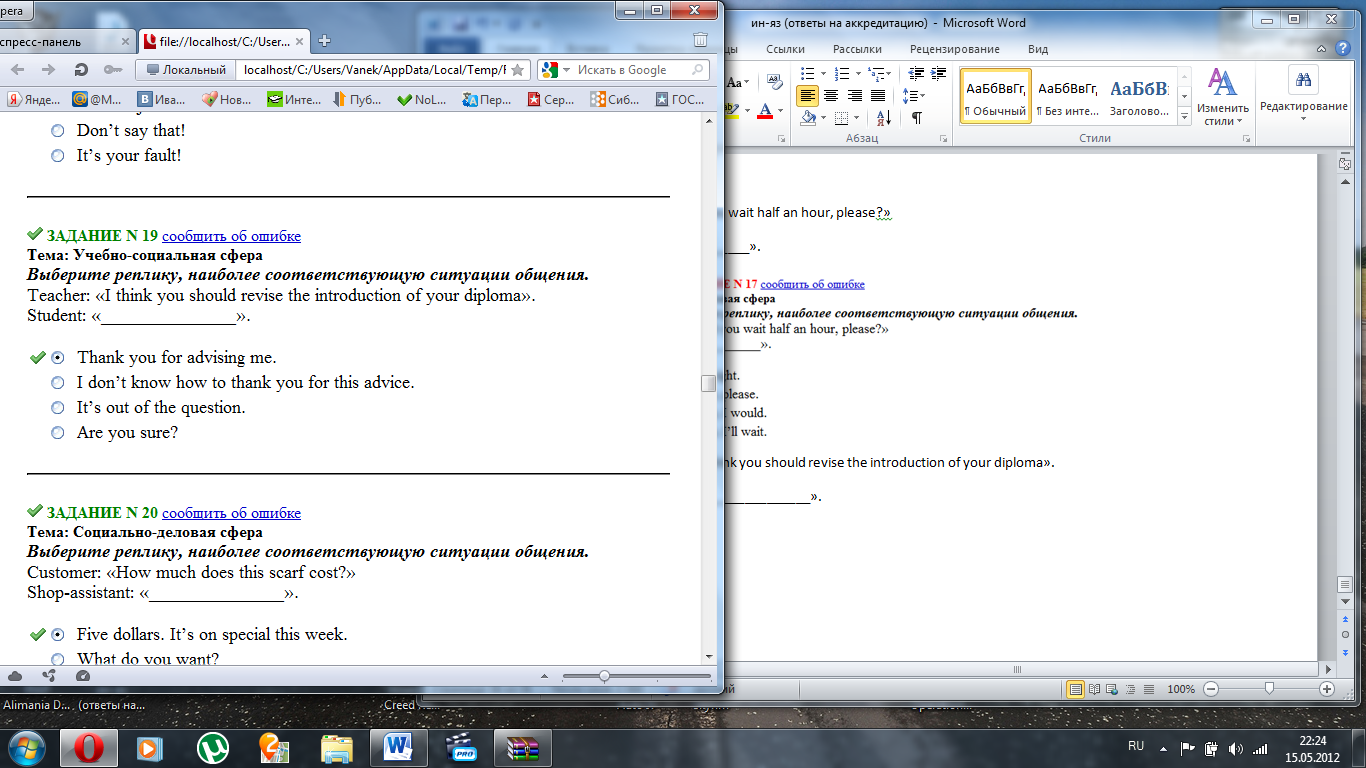The width and height of the screenshot is (1366, 768).
Task: Click 'сообщить об ошибке' link in Word document
Action: [812, 284]
